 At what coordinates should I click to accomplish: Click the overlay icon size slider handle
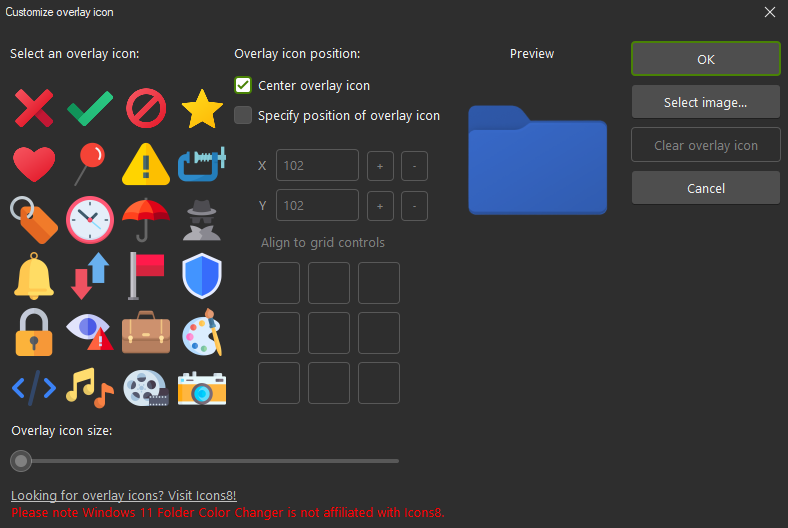21,461
